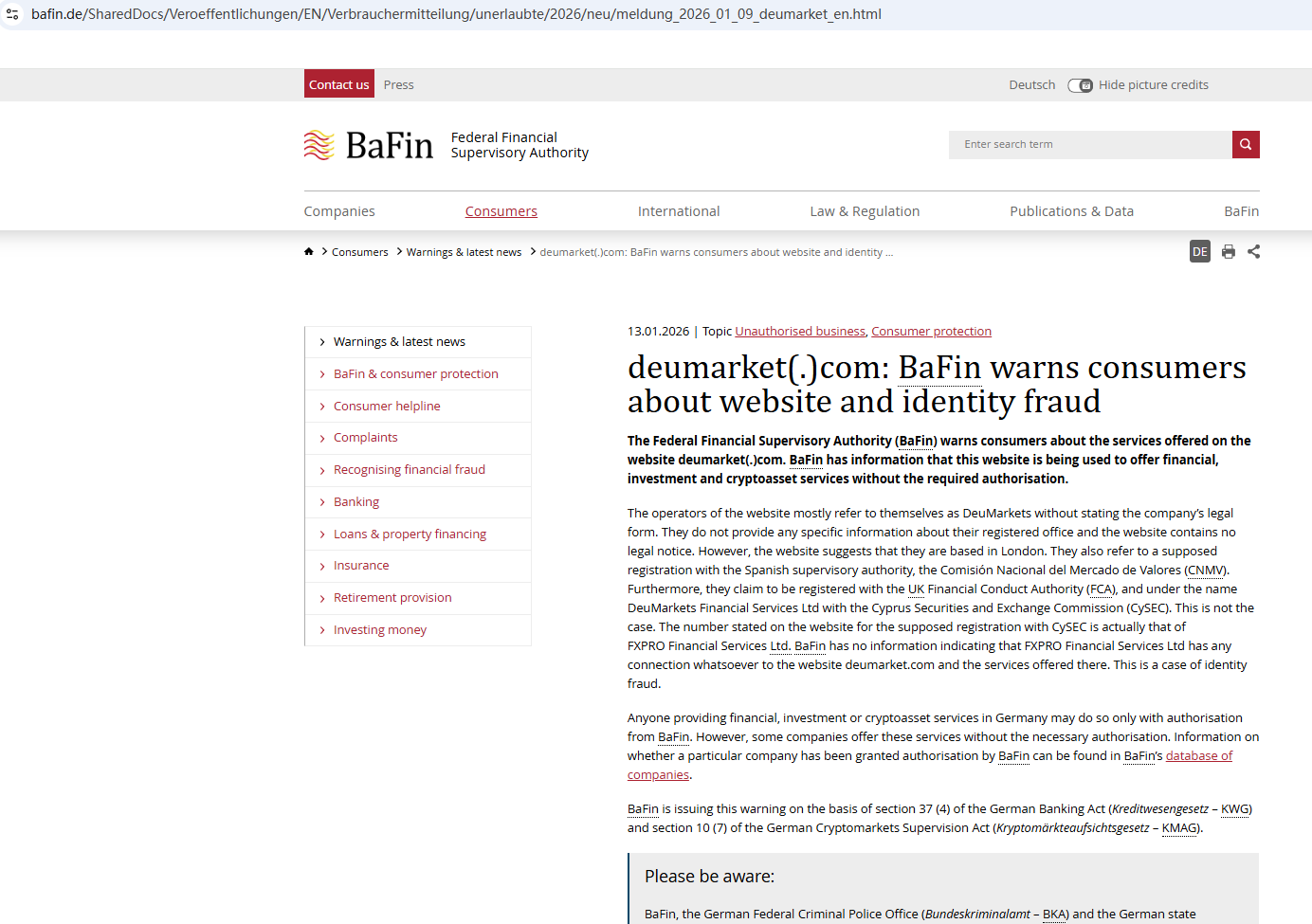
Task: Expand Investing money sidebar chevron
Action: (322, 630)
